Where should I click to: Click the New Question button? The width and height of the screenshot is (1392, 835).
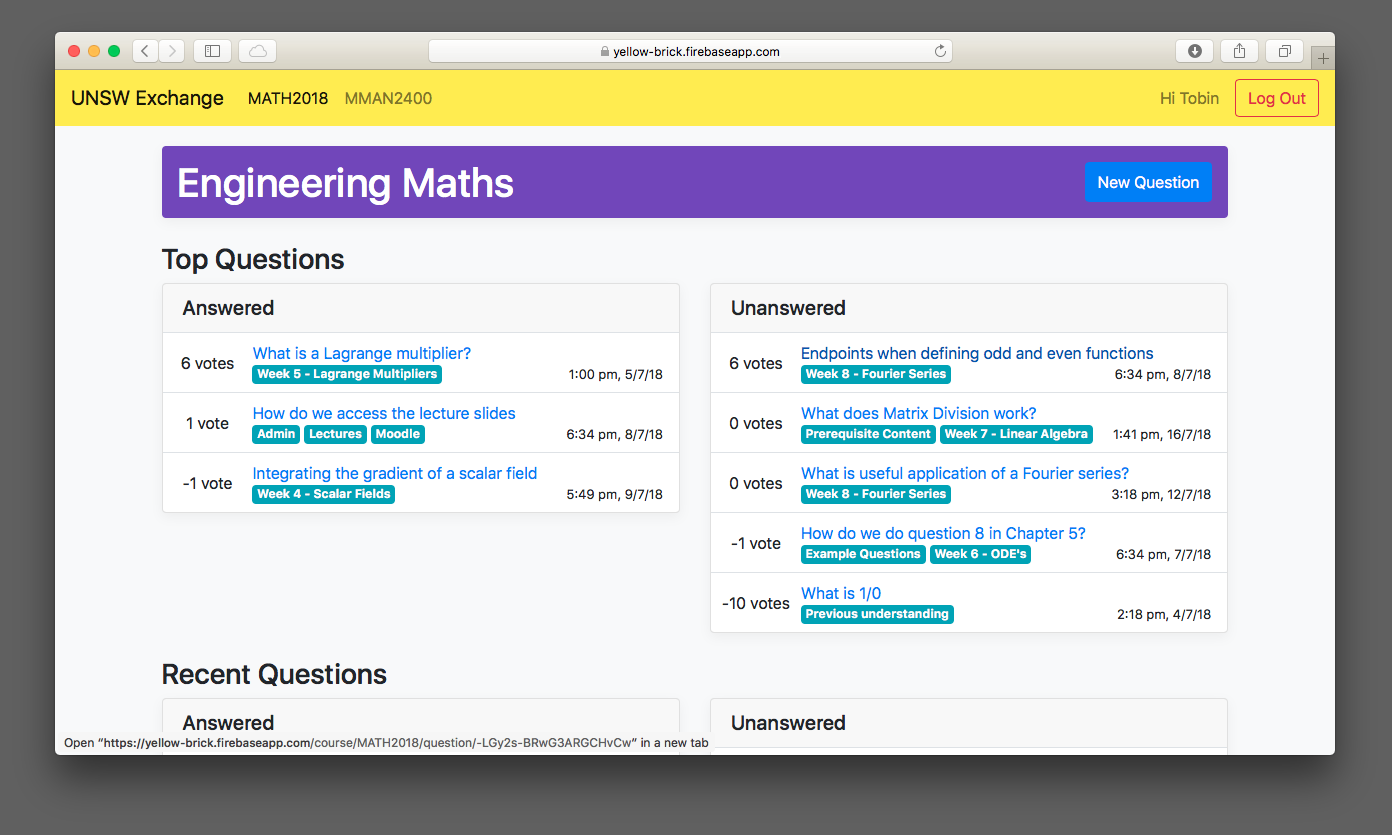(x=1148, y=182)
